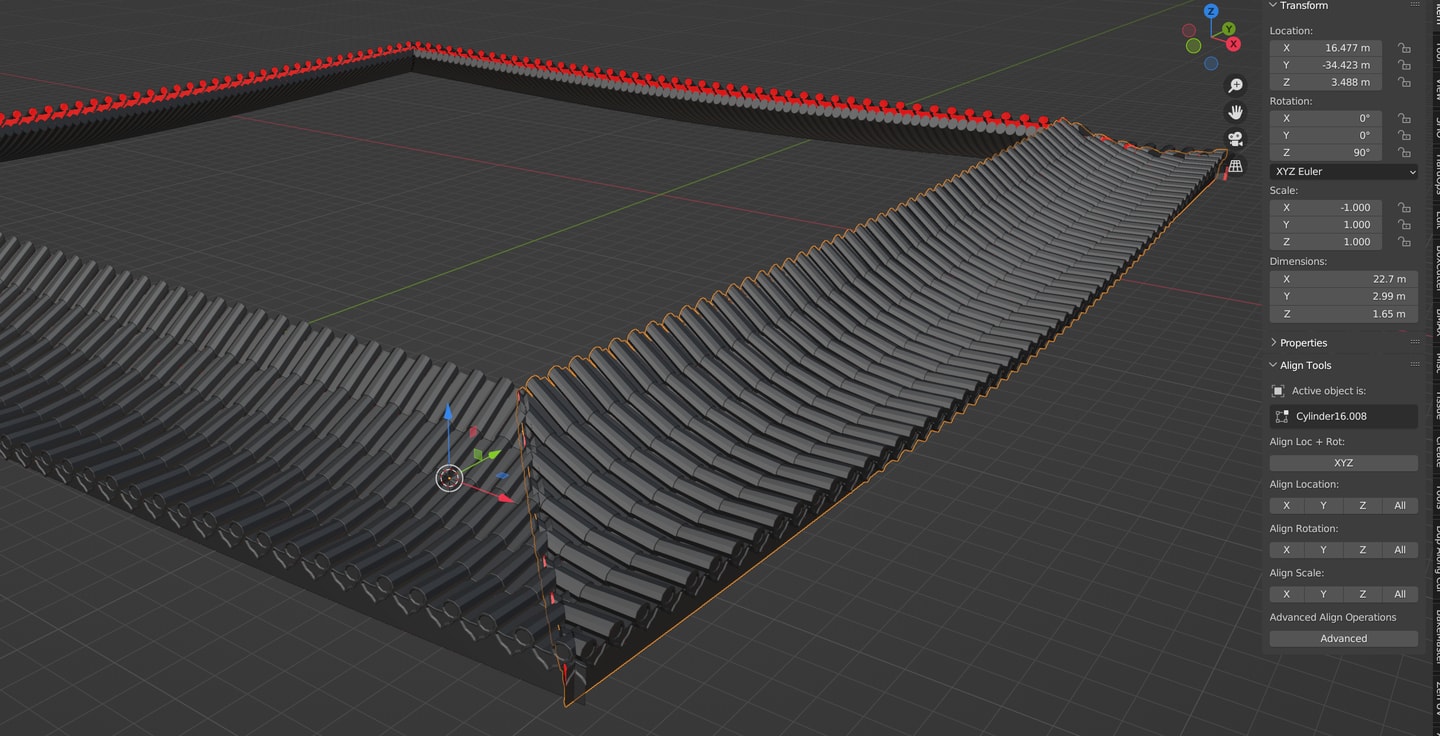Click the Cylinder16.008 object type icon
The width and height of the screenshot is (1440, 736).
point(1282,416)
